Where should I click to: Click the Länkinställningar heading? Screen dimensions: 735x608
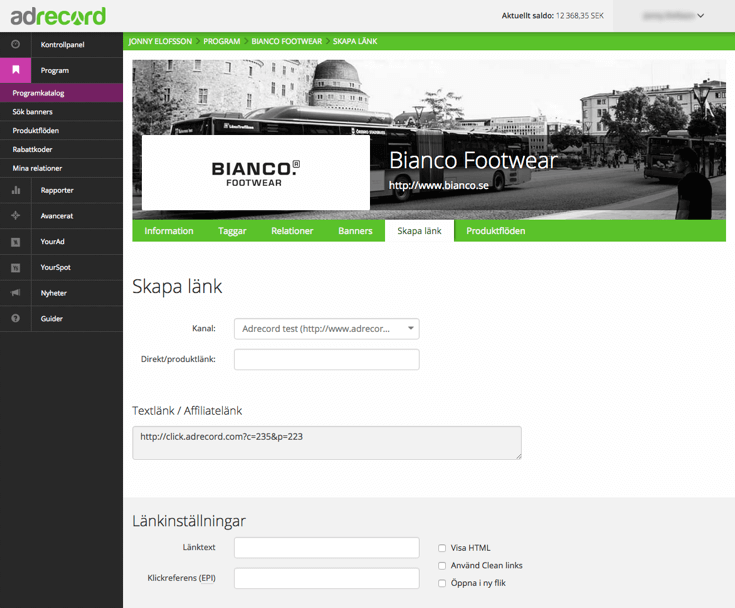coord(189,521)
